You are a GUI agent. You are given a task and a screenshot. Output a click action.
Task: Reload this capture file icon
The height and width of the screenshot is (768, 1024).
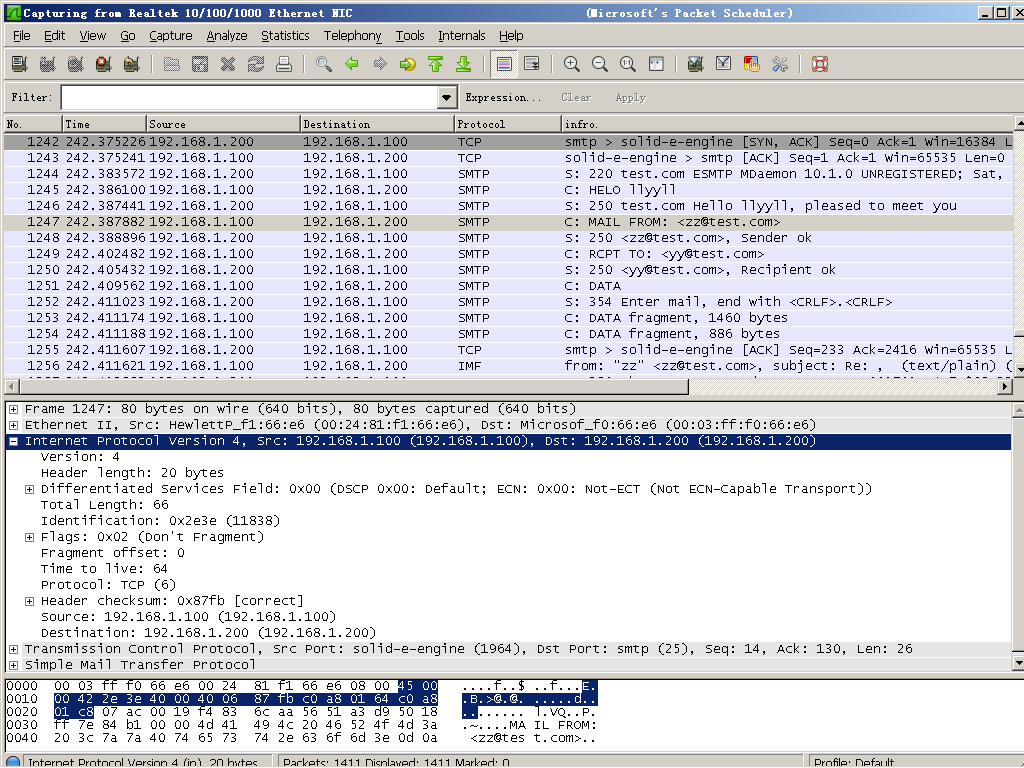256,64
